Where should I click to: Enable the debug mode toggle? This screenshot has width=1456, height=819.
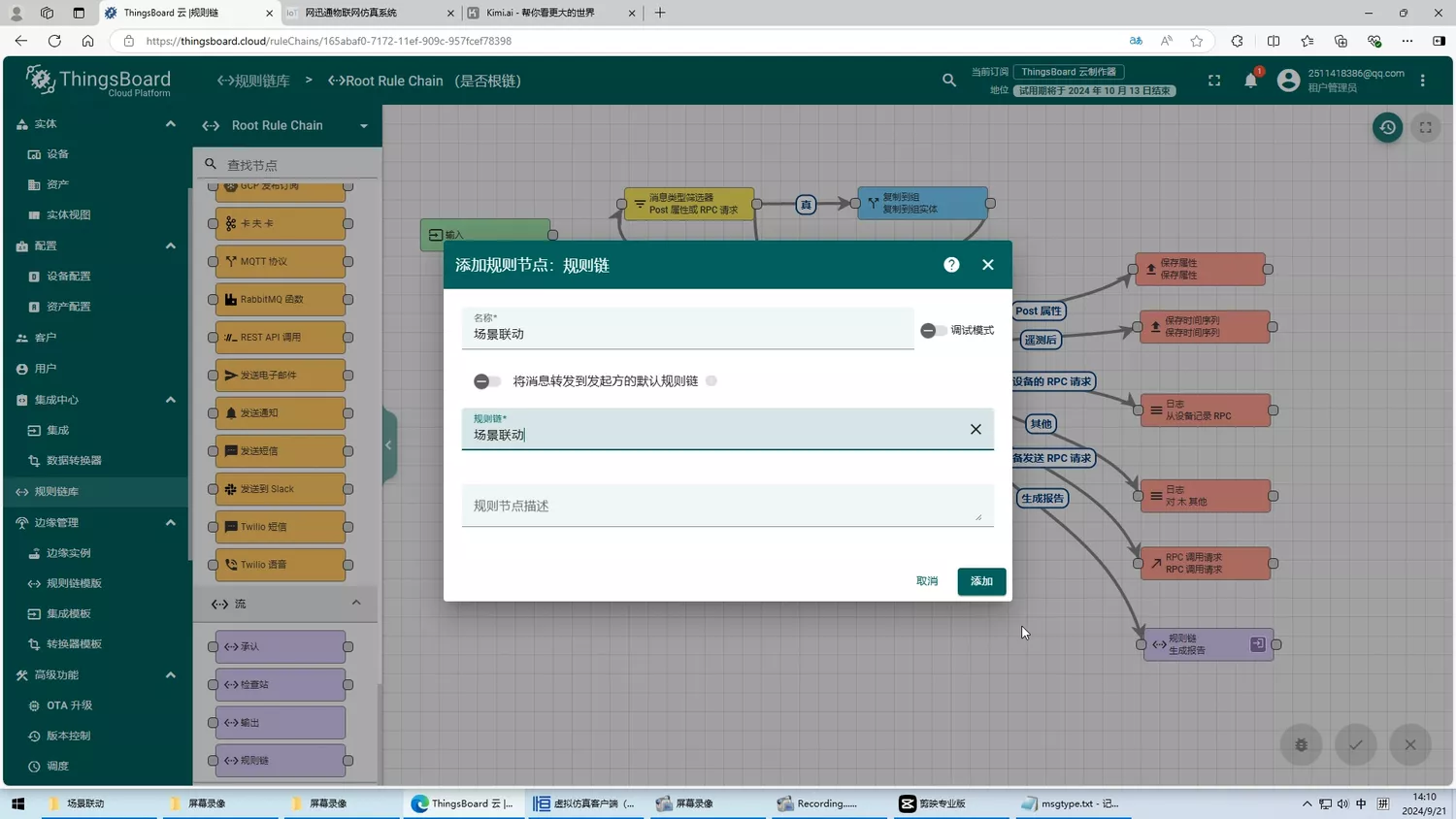click(933, 331)
